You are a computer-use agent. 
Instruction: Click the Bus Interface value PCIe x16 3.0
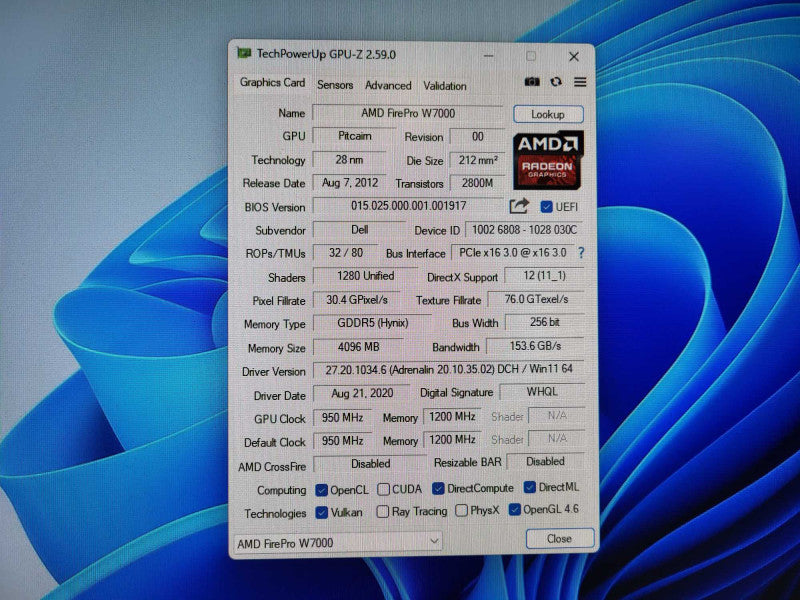[x=512, y=253]
